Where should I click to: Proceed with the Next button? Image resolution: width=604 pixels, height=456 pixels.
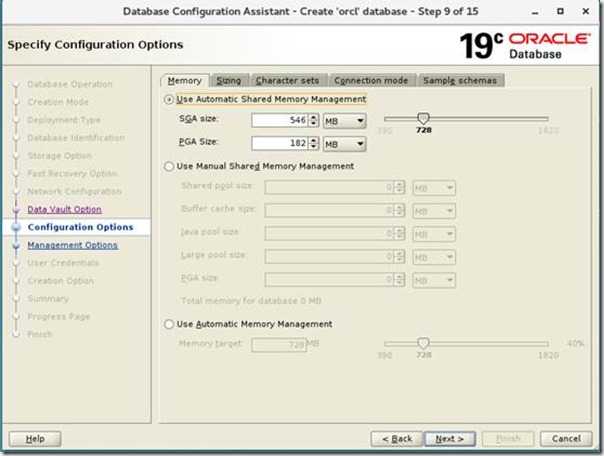(x=450, y=439)
